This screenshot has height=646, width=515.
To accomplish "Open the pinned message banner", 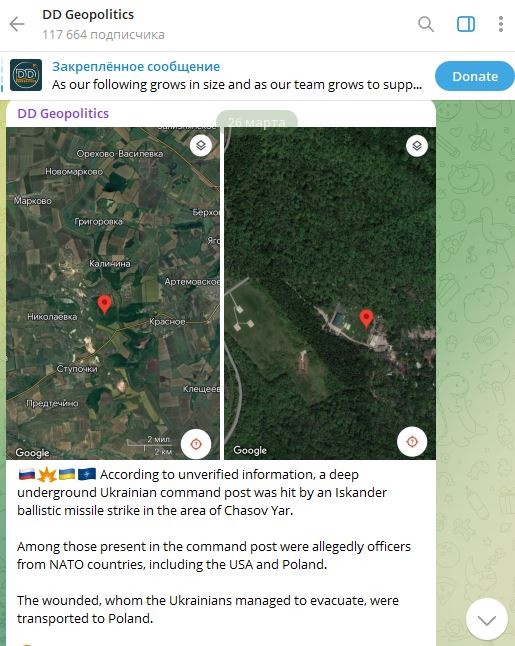I will click(237, 76).
